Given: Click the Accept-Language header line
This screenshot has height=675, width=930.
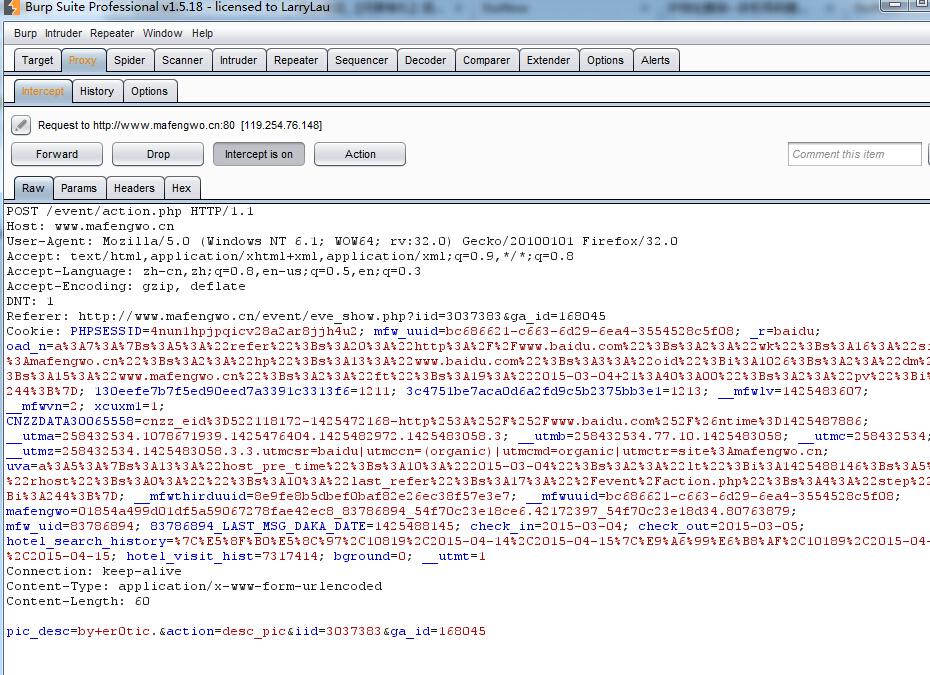Looking at the screenshot, I should (214, 271).
